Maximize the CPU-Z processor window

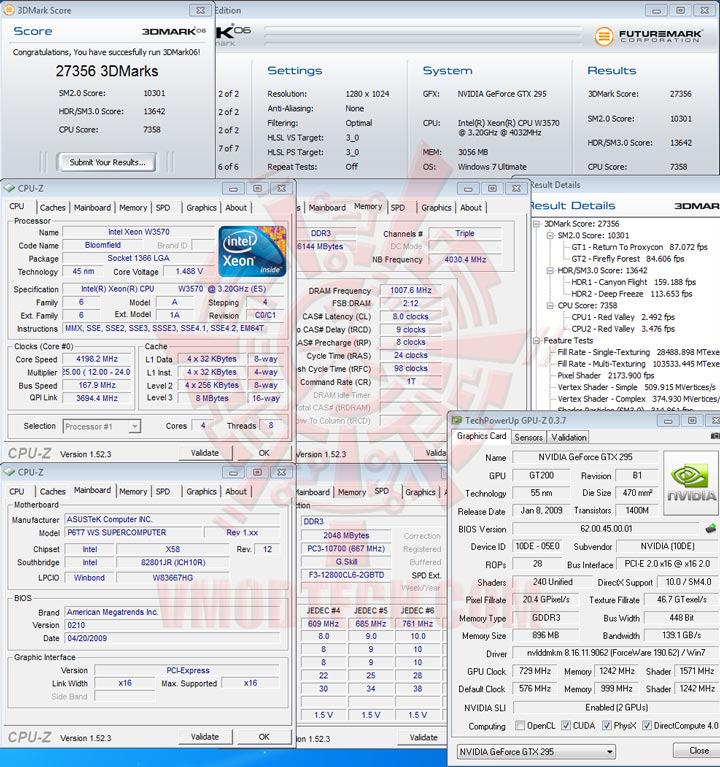point(257,188)
